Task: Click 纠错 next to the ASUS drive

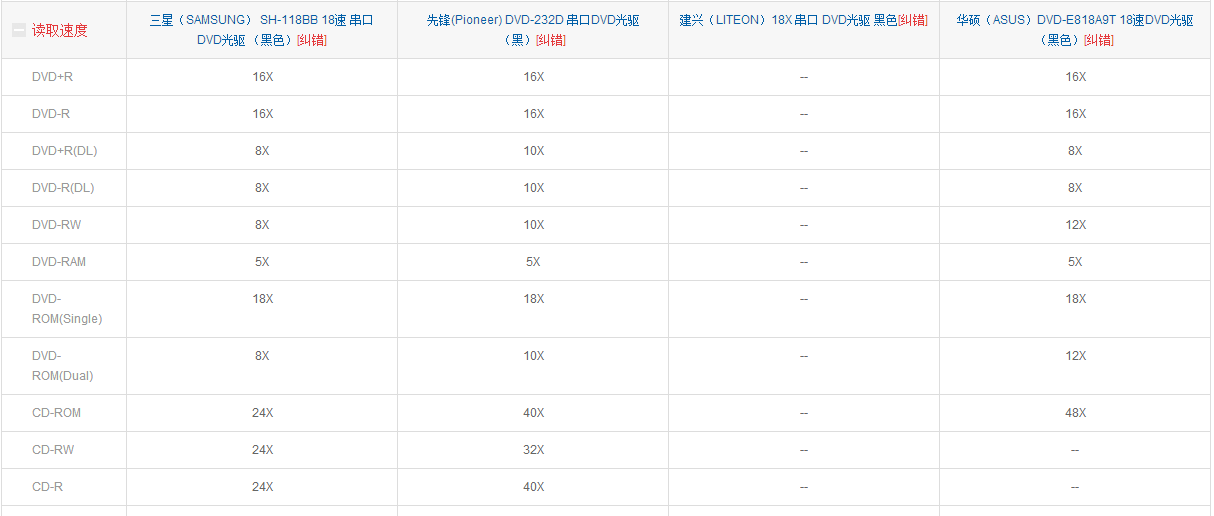Action: coord(1099,41)
